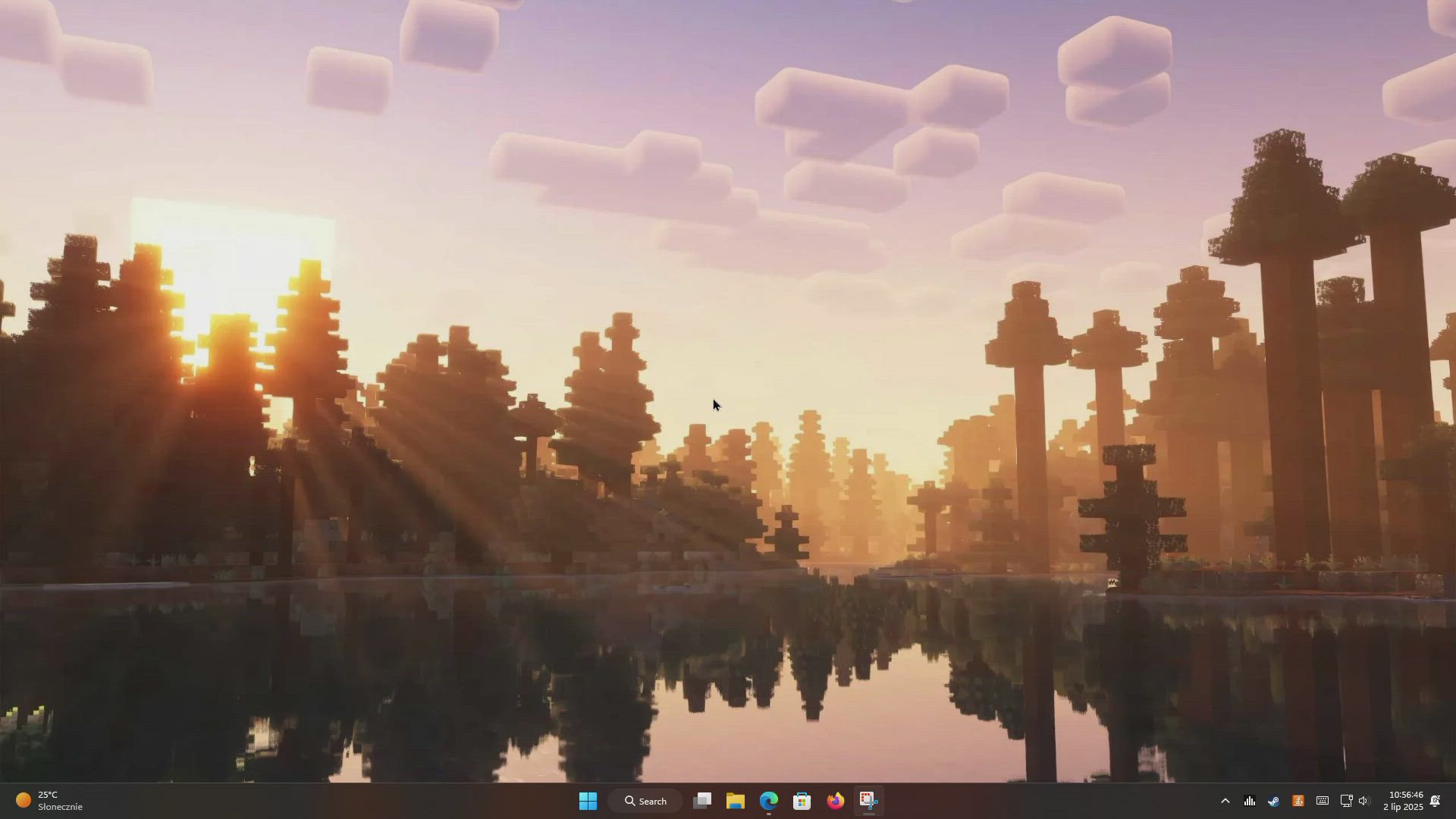
Task: Open Task View from taskbar
Action: point(702,801)
